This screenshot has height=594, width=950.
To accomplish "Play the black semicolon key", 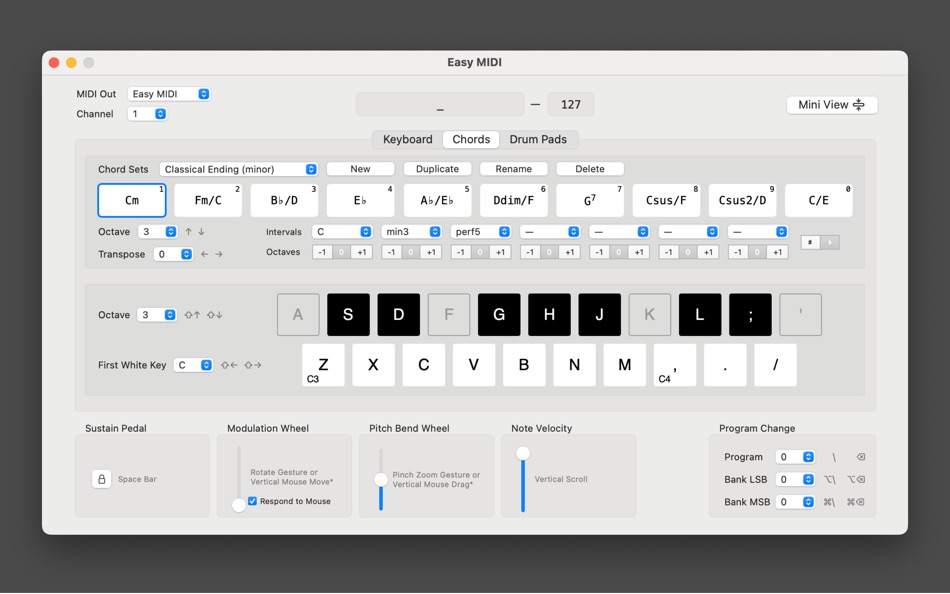I will tap(750, 315).
